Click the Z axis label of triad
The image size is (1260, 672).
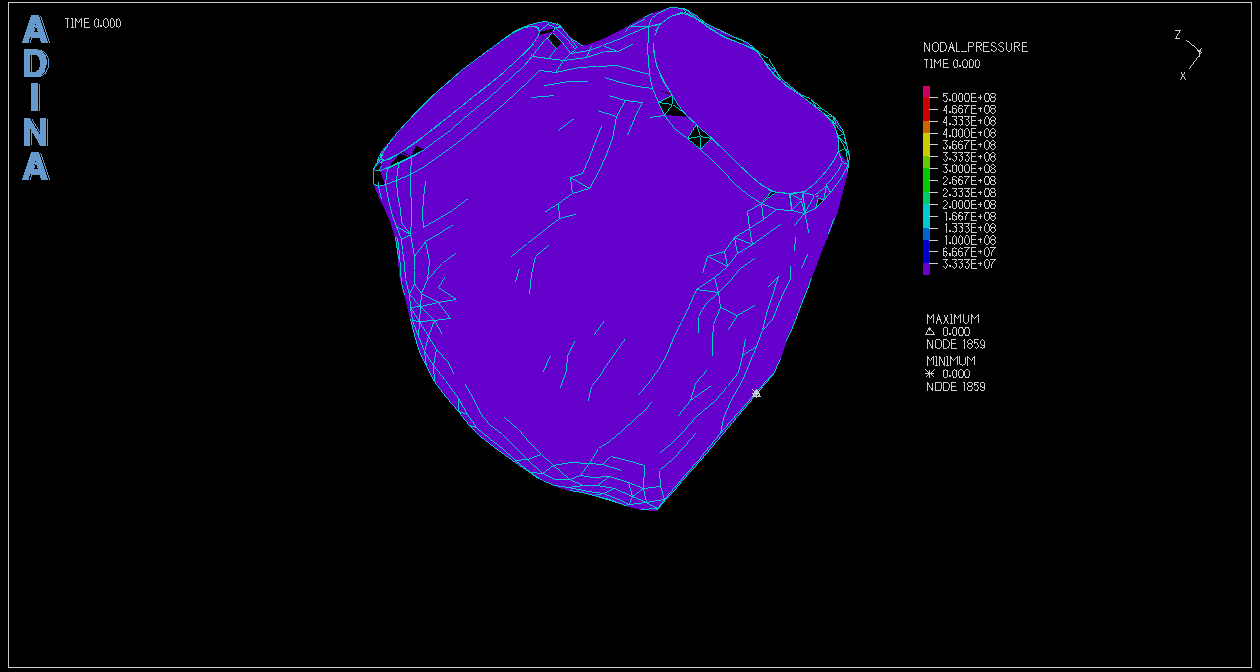pyautogui.click(x=1177, y=35)
